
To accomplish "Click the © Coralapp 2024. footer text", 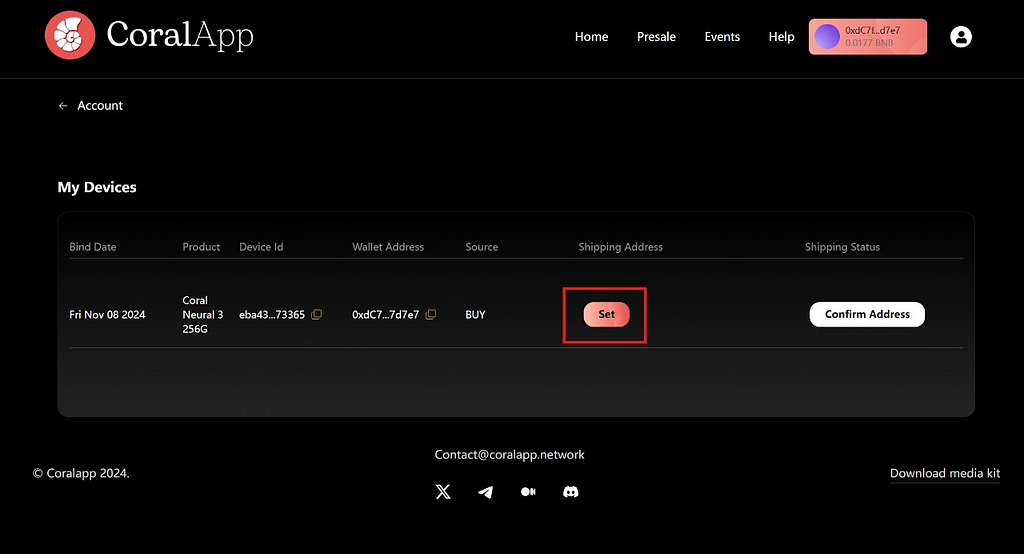I will [81, 473].
